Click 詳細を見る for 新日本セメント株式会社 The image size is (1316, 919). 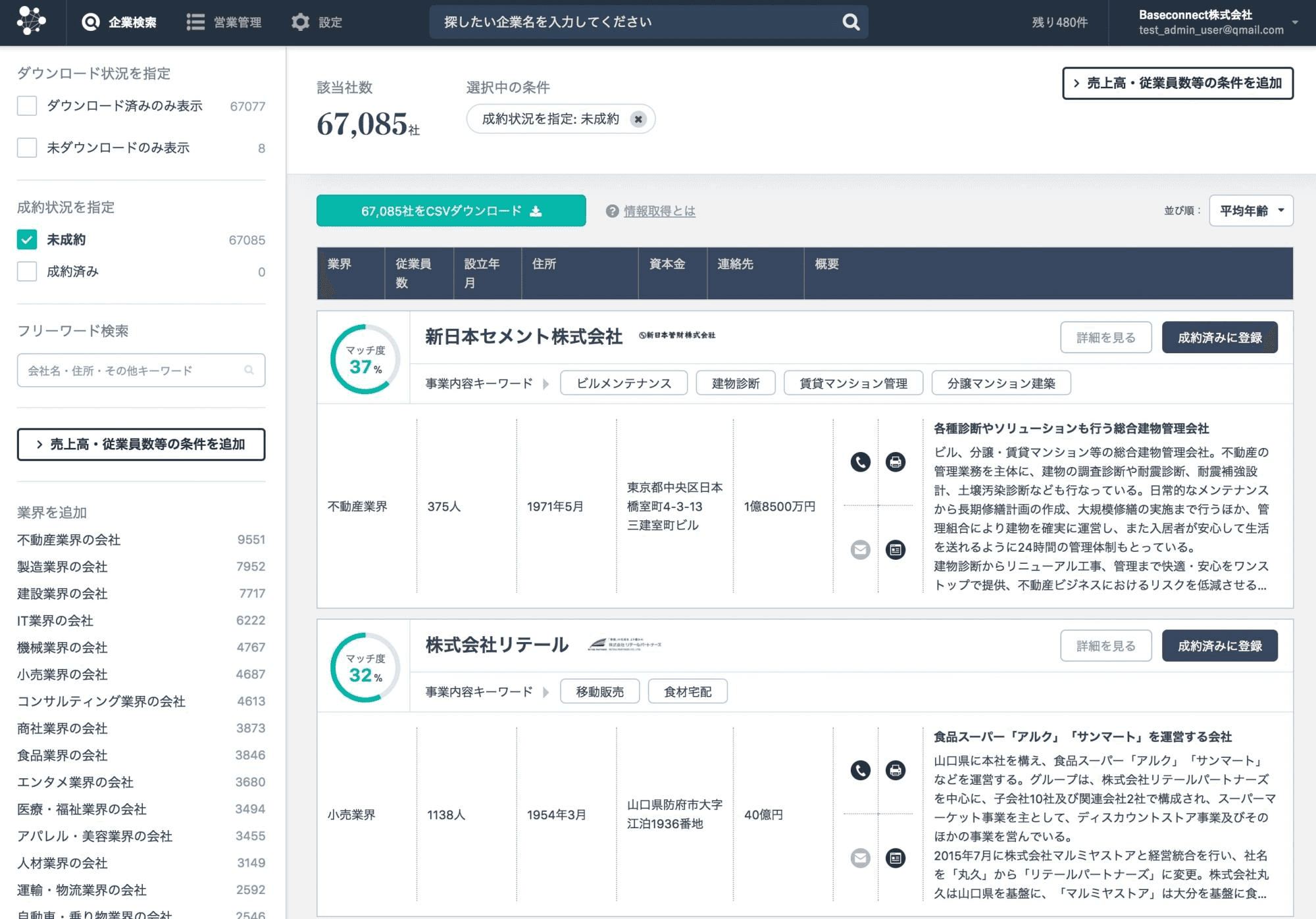click(x=1105, y=337)
